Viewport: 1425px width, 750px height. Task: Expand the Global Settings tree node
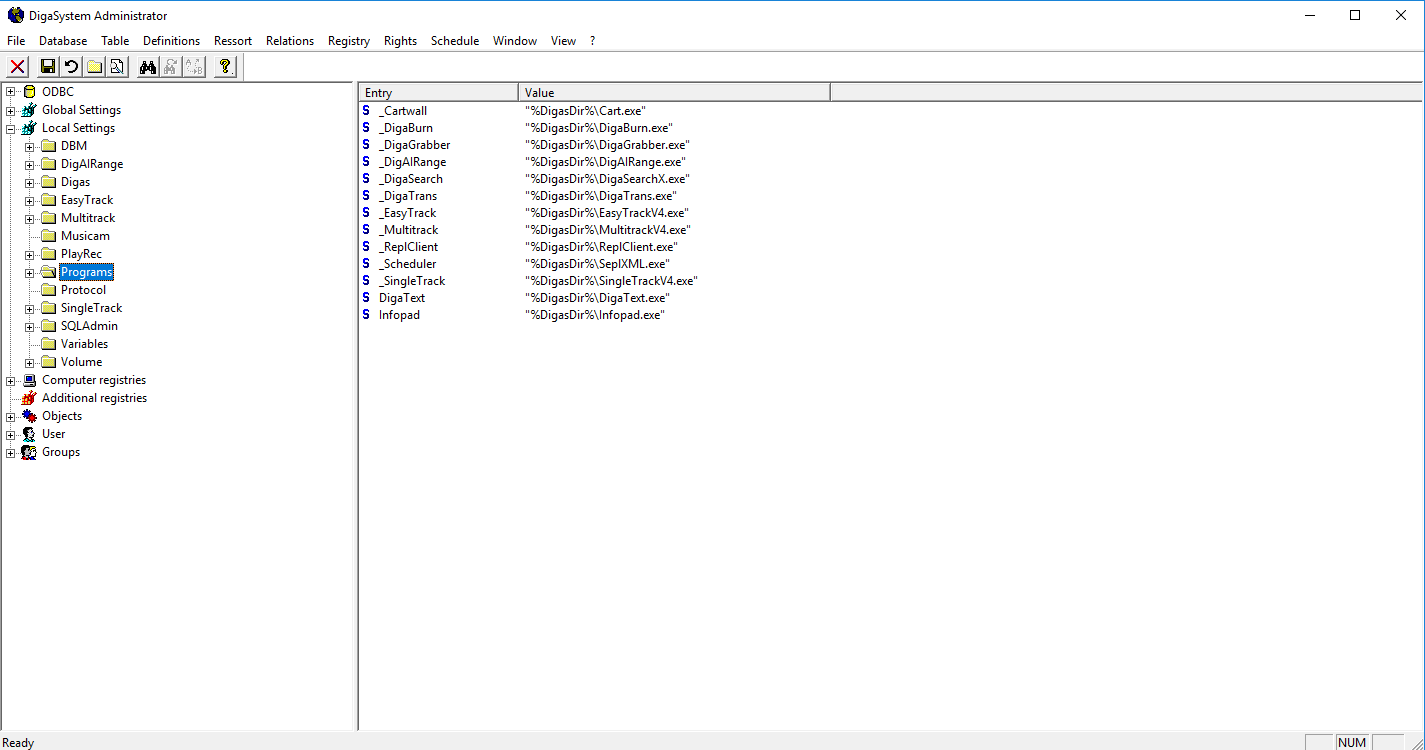click(11, 110)
